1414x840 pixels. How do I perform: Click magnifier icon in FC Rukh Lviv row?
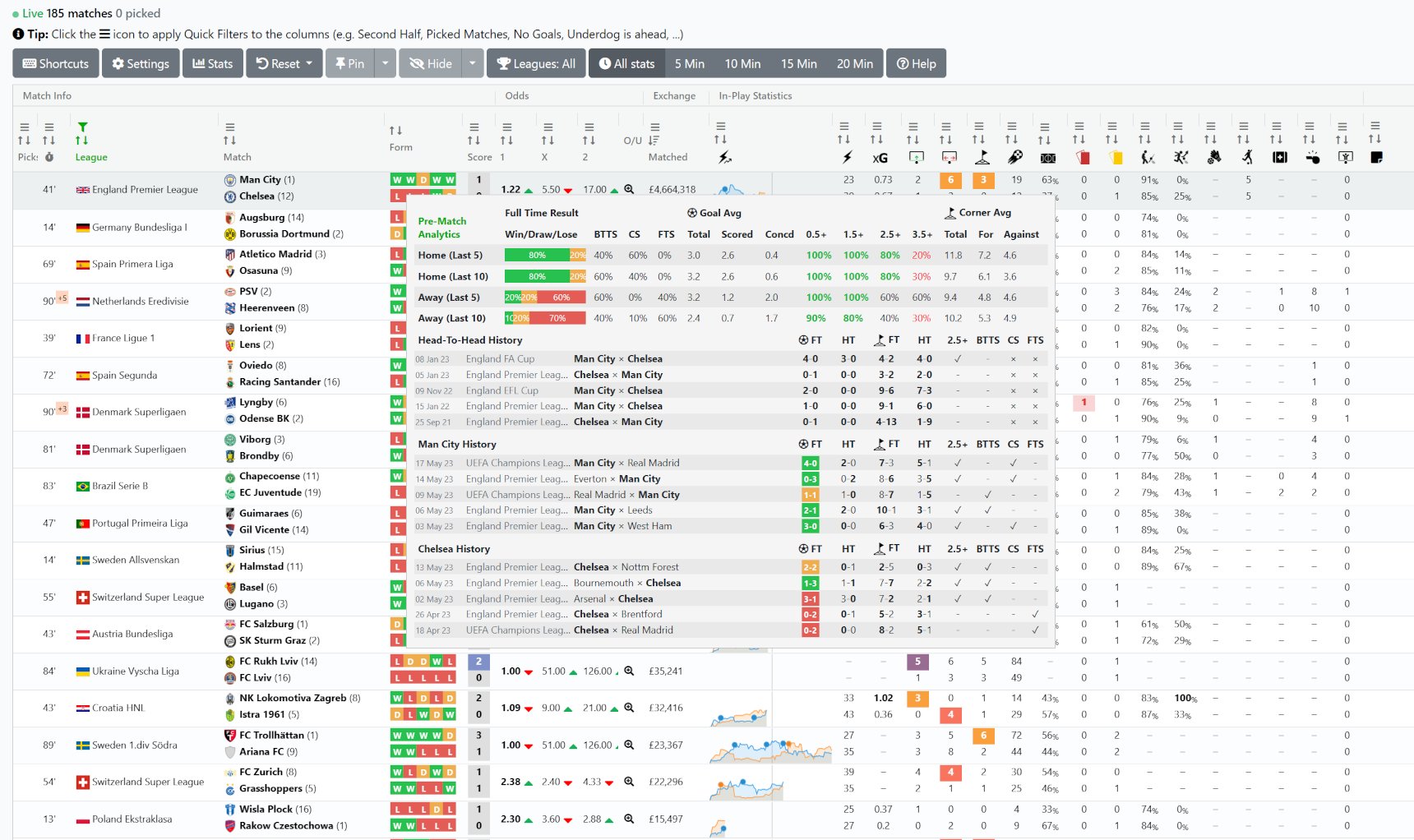tap(629, 671)
